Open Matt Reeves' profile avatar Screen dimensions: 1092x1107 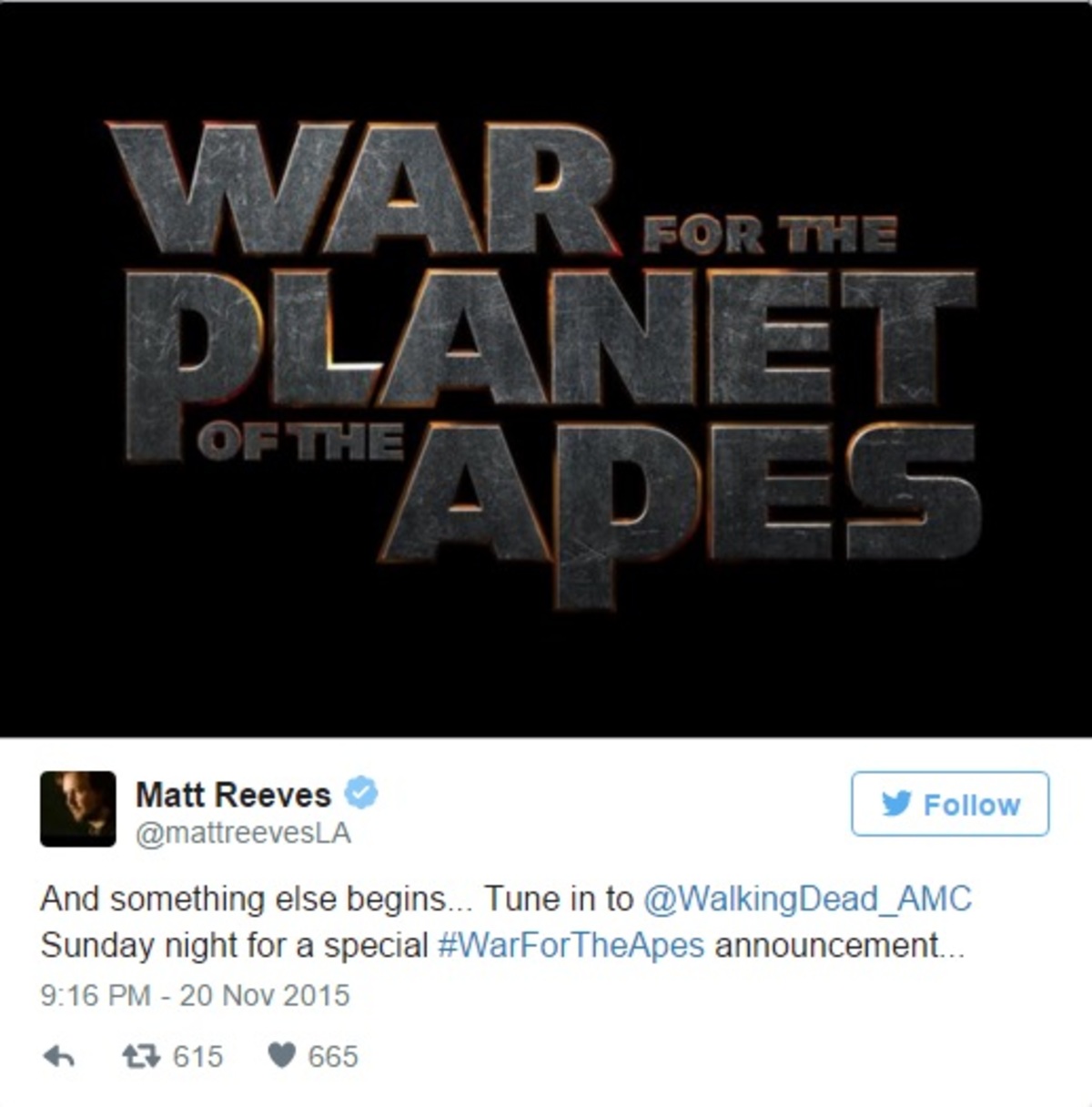tap(78, 808)
